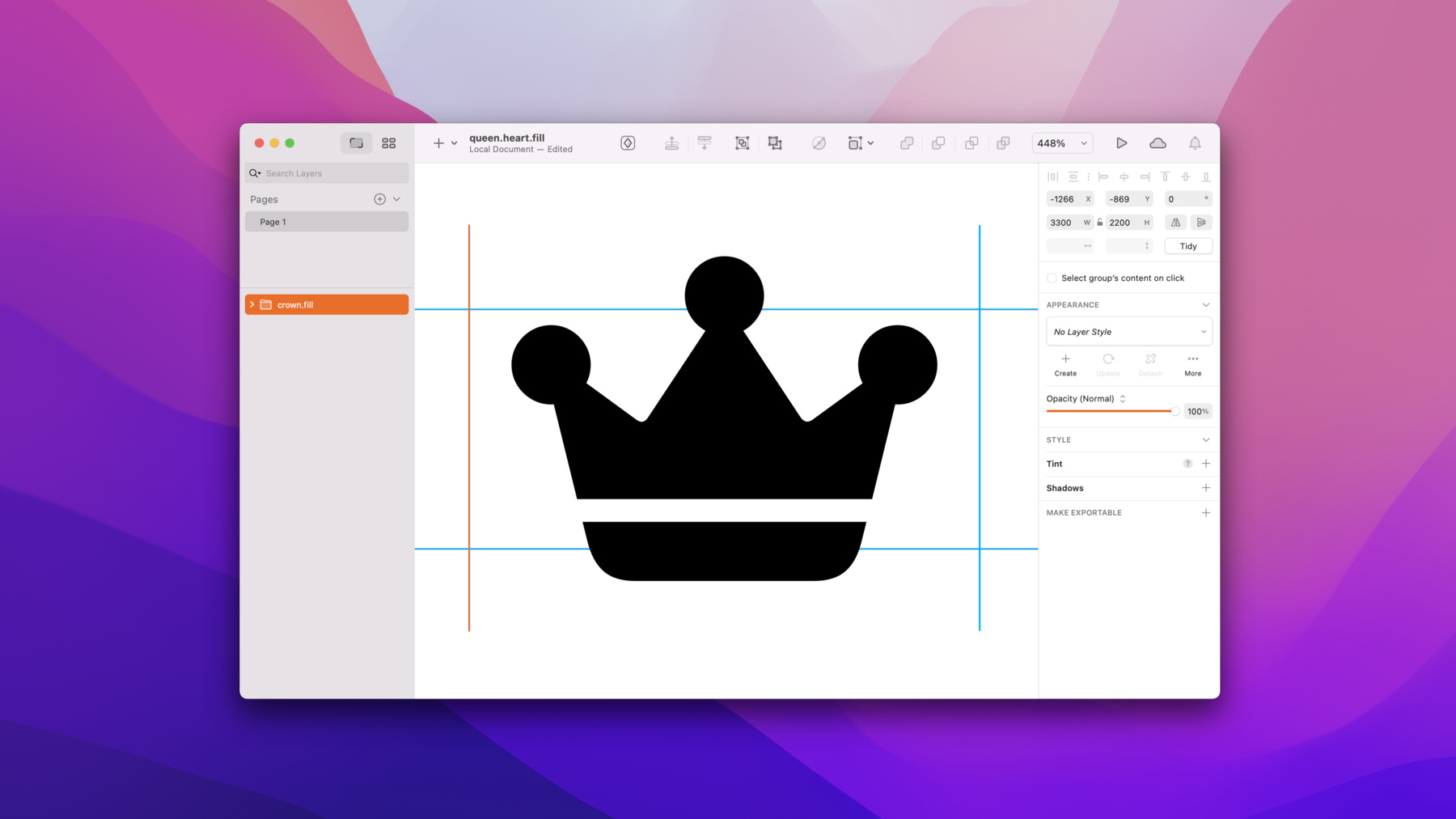Click the Backward arrange icon
Image resolution: width=1456 pixels, height=819 pixels.
(x=705, y=143)
